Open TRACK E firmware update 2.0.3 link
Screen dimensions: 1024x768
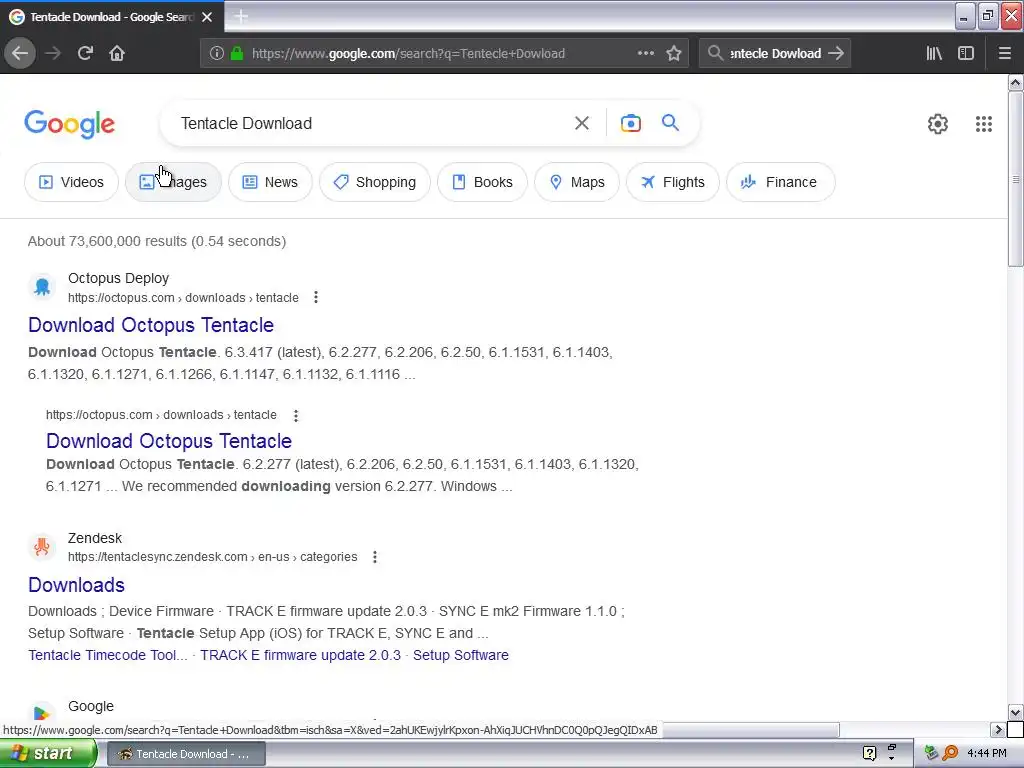coord(300,655)
